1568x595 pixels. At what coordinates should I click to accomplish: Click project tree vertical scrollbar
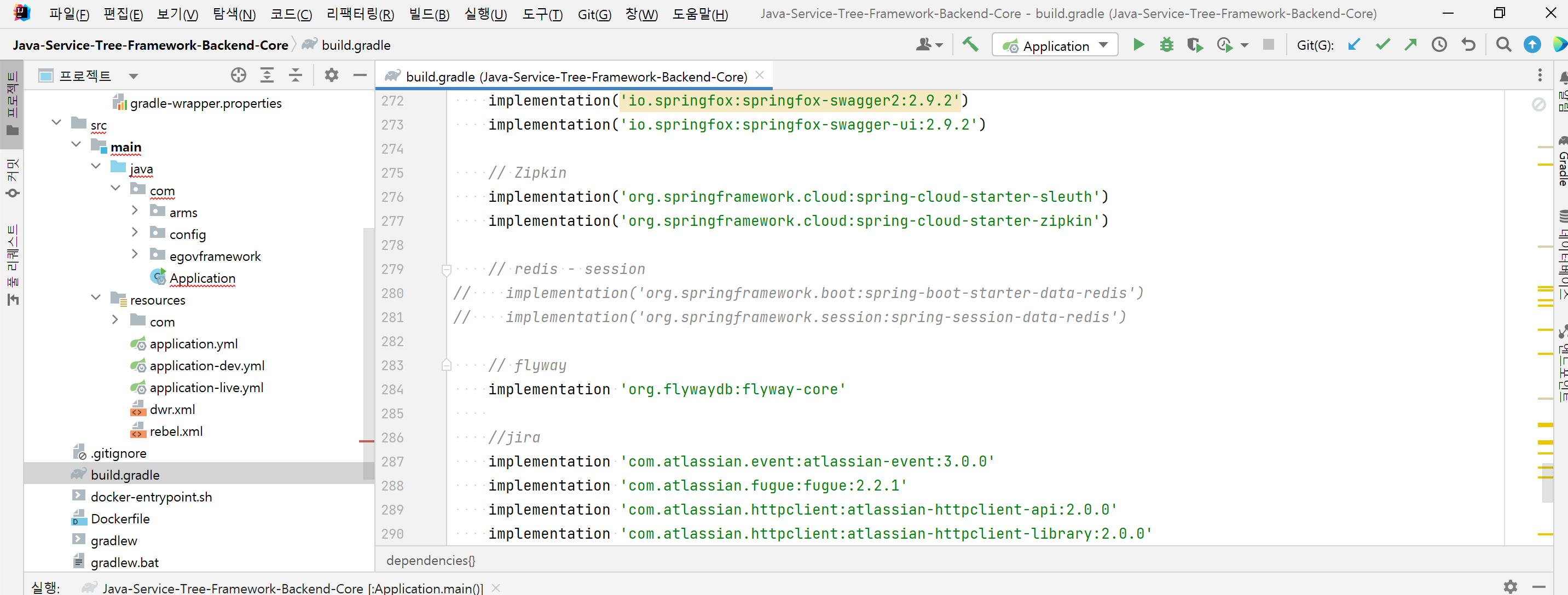368,353
